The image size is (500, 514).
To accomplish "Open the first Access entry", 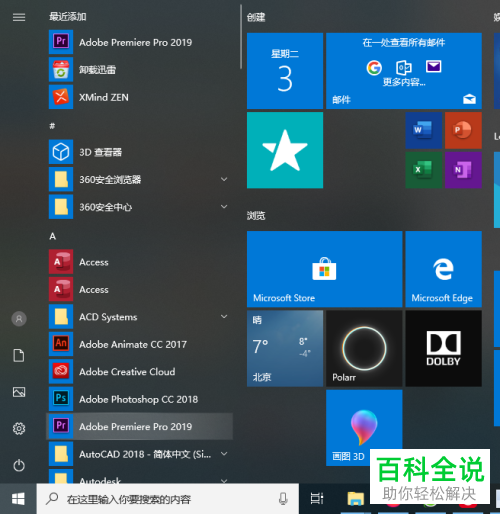I will 140,262.
